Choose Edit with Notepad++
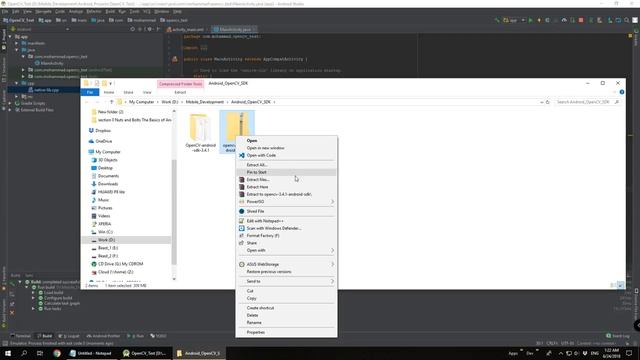The image size is (640, 360). pos(265,221)
